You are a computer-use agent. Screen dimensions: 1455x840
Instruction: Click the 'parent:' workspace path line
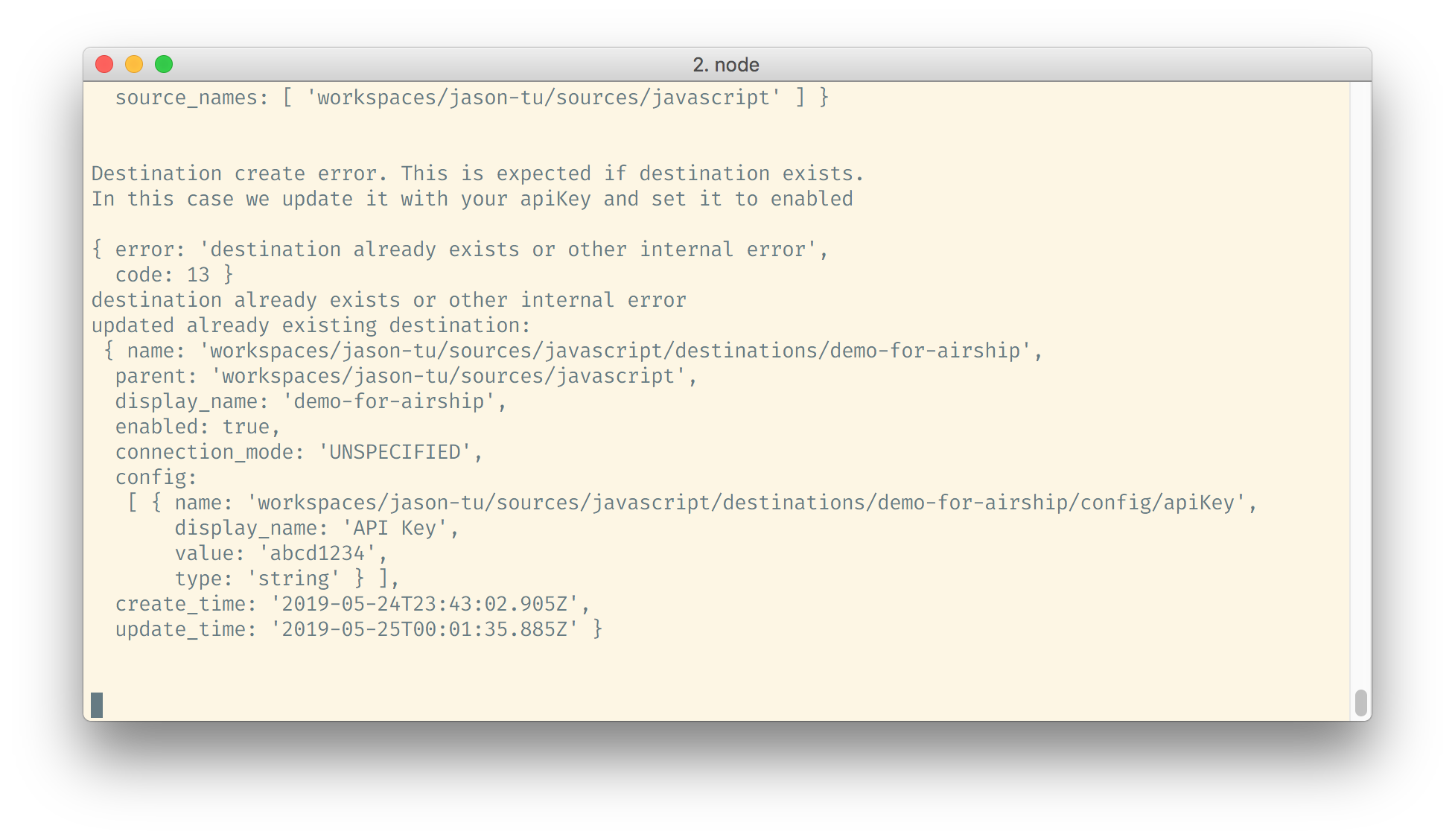[406, 376]
